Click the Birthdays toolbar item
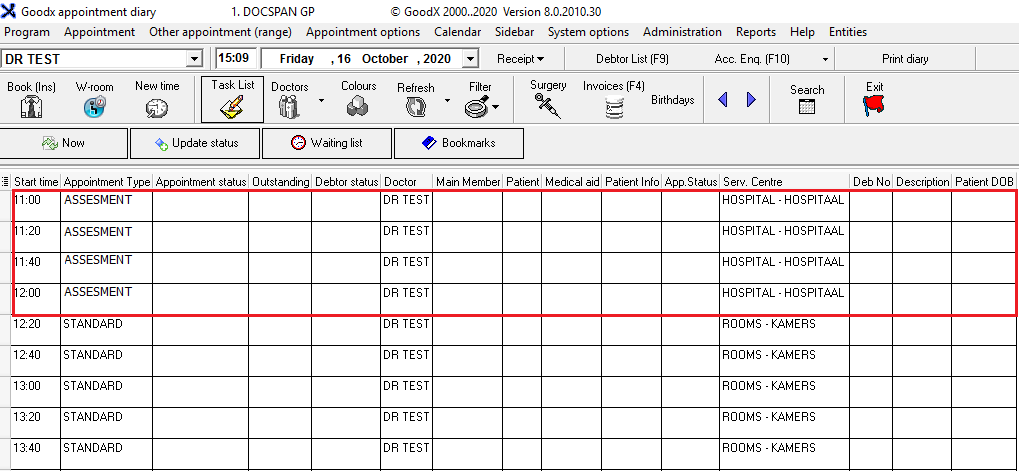The width and height of the screenshot is (1019, 471). [x=673, y=100]
